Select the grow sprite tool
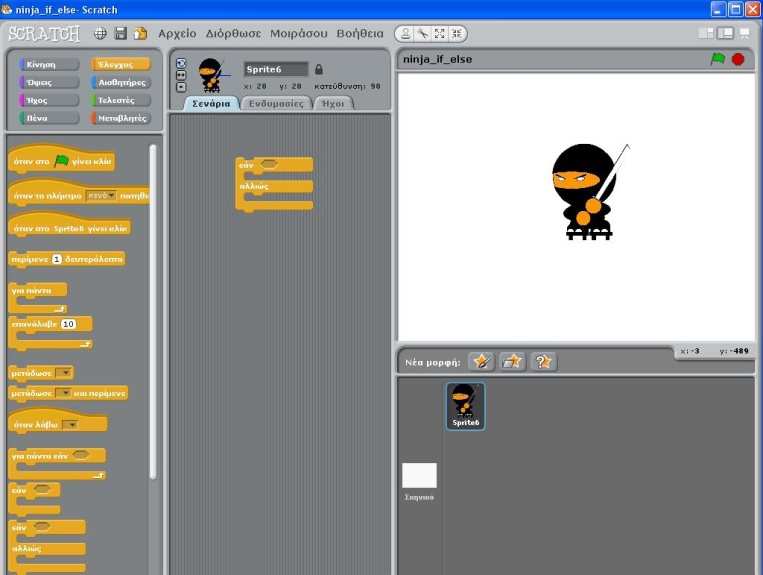The height and width of the screenshot is (575, 763). pyautogui.click(x=439, y=34)
